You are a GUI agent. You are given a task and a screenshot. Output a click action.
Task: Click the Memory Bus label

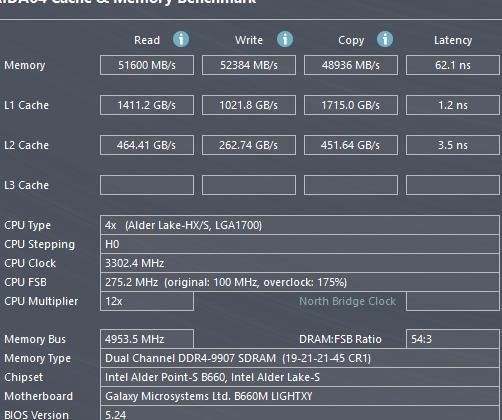click(35, 339)
